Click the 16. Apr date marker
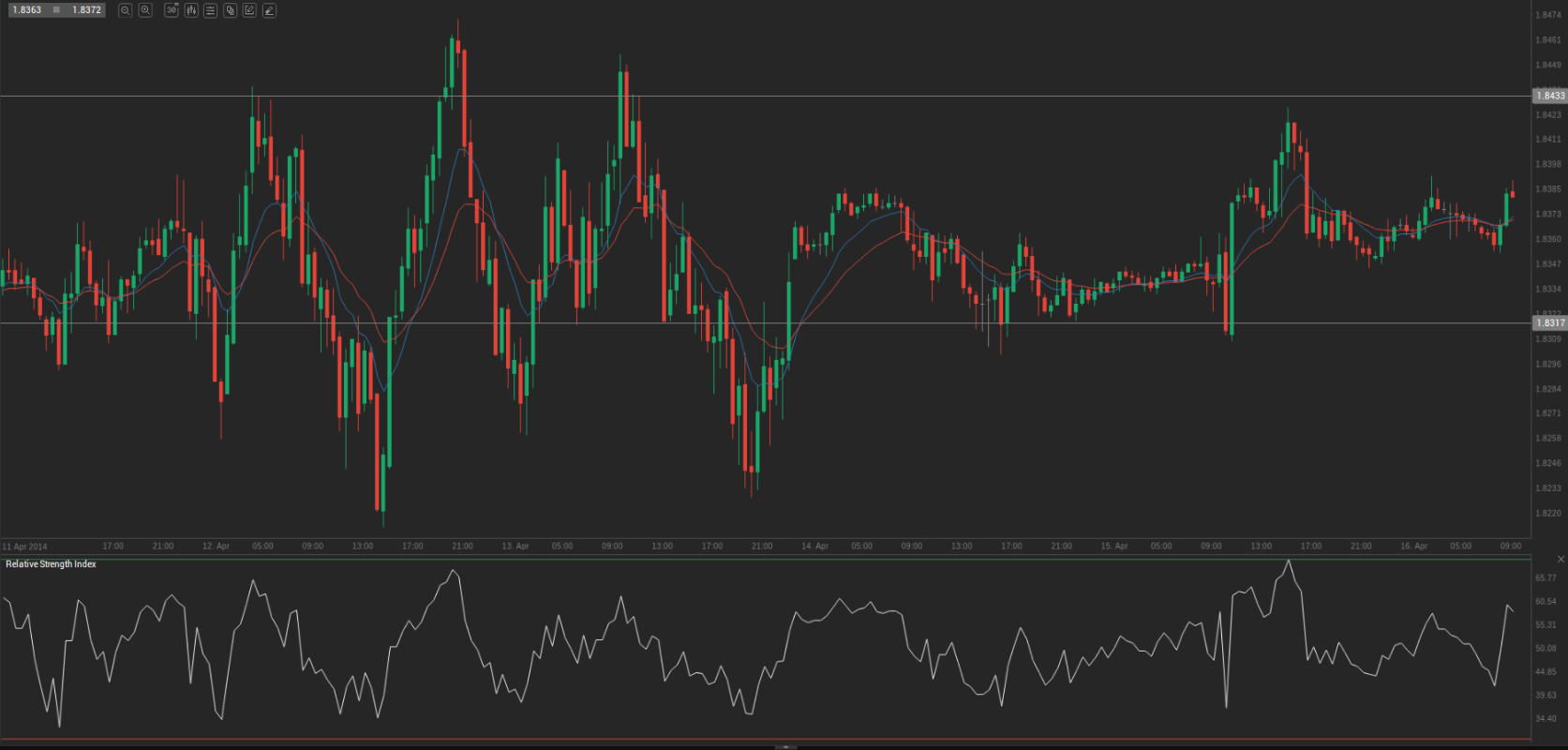1568x750 pixels. [x=1413, y=546]
